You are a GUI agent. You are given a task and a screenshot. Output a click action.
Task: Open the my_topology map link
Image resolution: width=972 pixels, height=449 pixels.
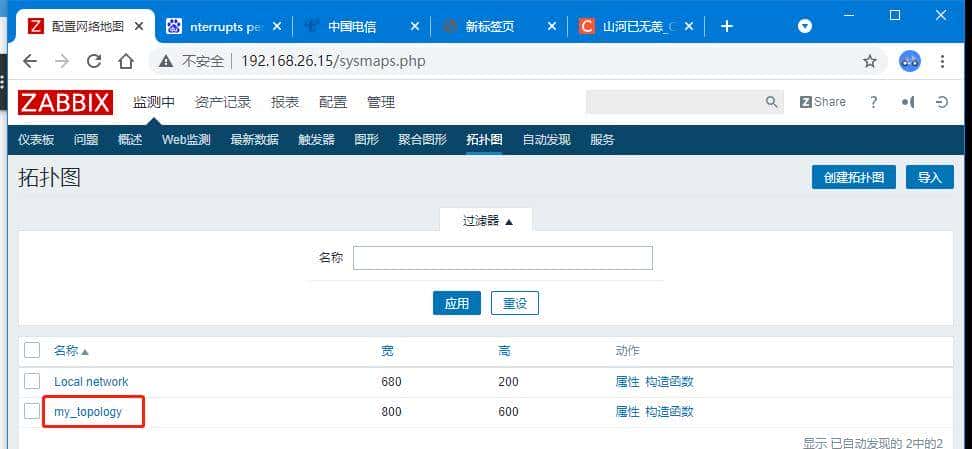tap(88, 411)
